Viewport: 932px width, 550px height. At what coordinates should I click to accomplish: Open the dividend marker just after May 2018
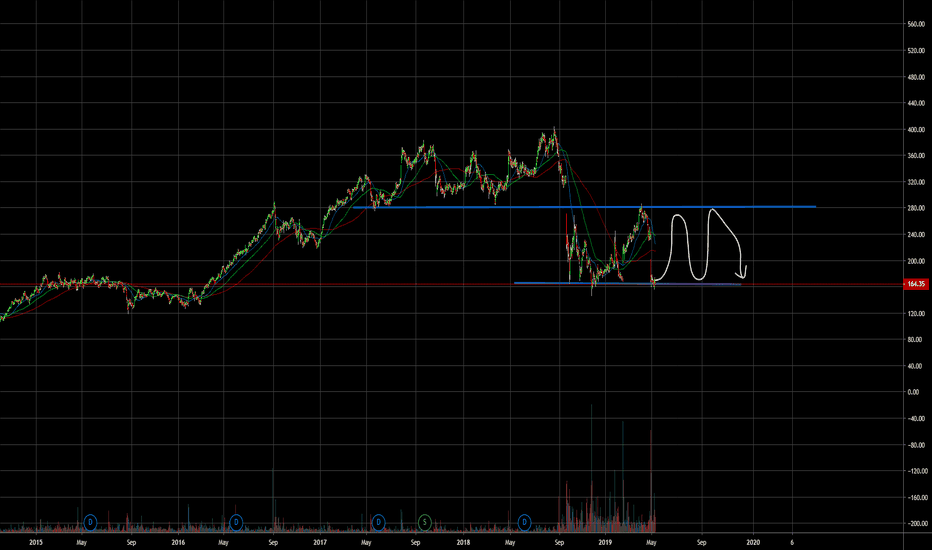click(x=524, y=523)
